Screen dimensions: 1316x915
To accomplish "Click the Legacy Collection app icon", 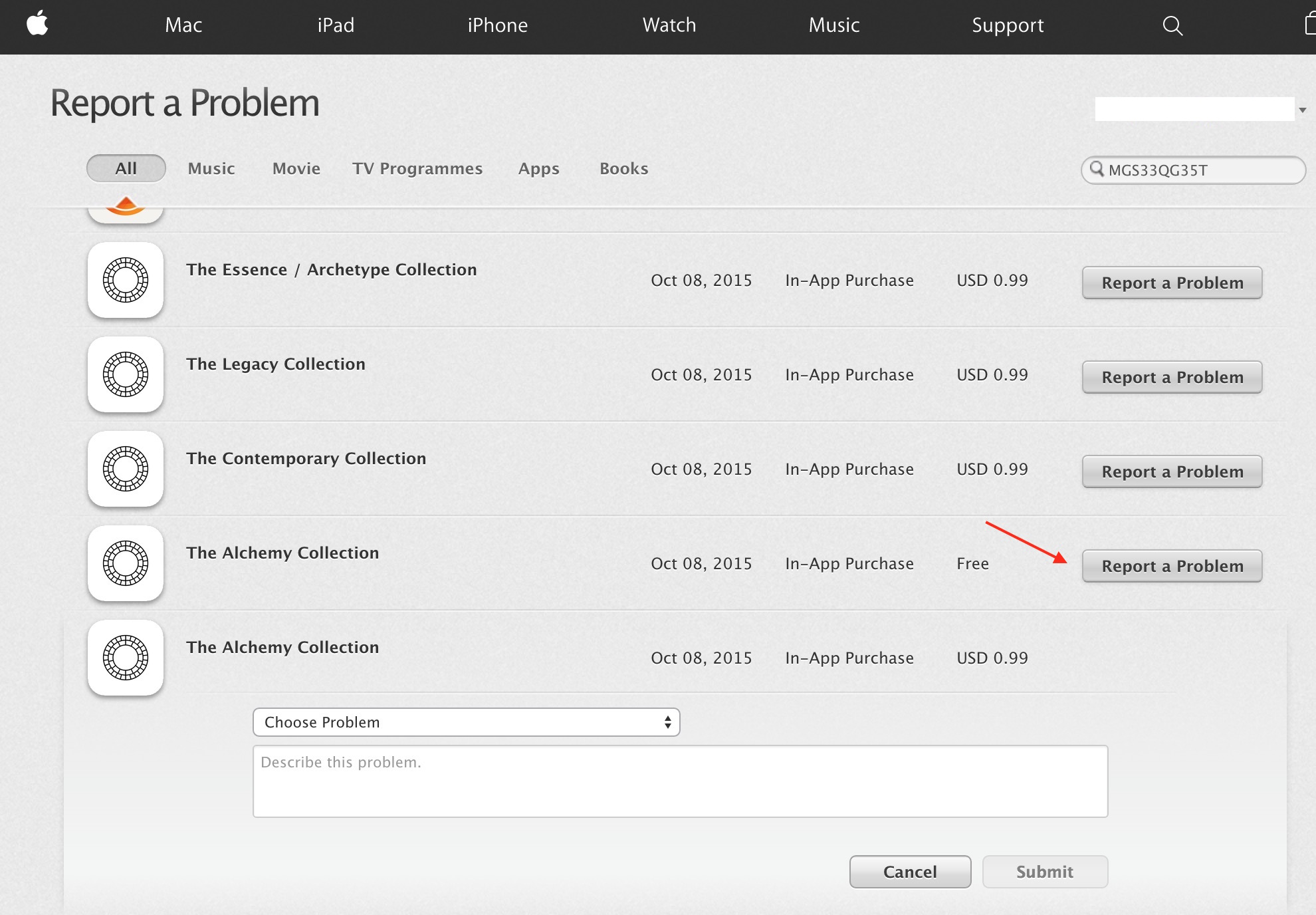I will click(126, 374).
